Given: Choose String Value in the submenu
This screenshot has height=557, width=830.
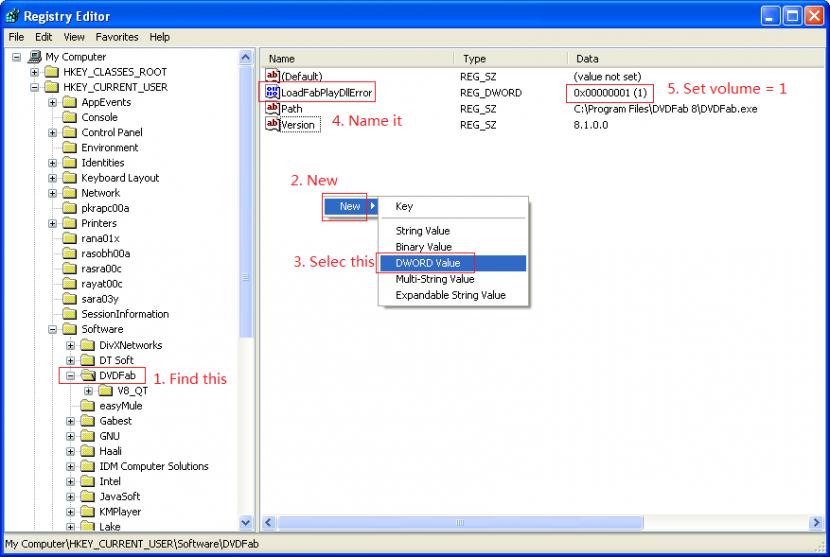Looking at the screenshot, I should [453, 231].
